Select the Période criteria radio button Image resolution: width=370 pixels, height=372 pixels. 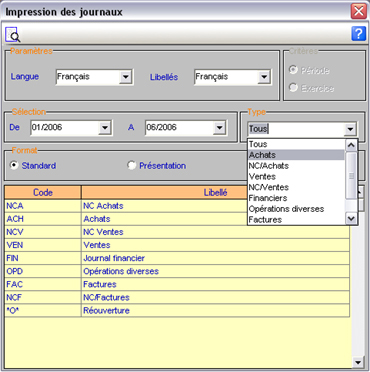pyautogui.click(x=293, y=70)
